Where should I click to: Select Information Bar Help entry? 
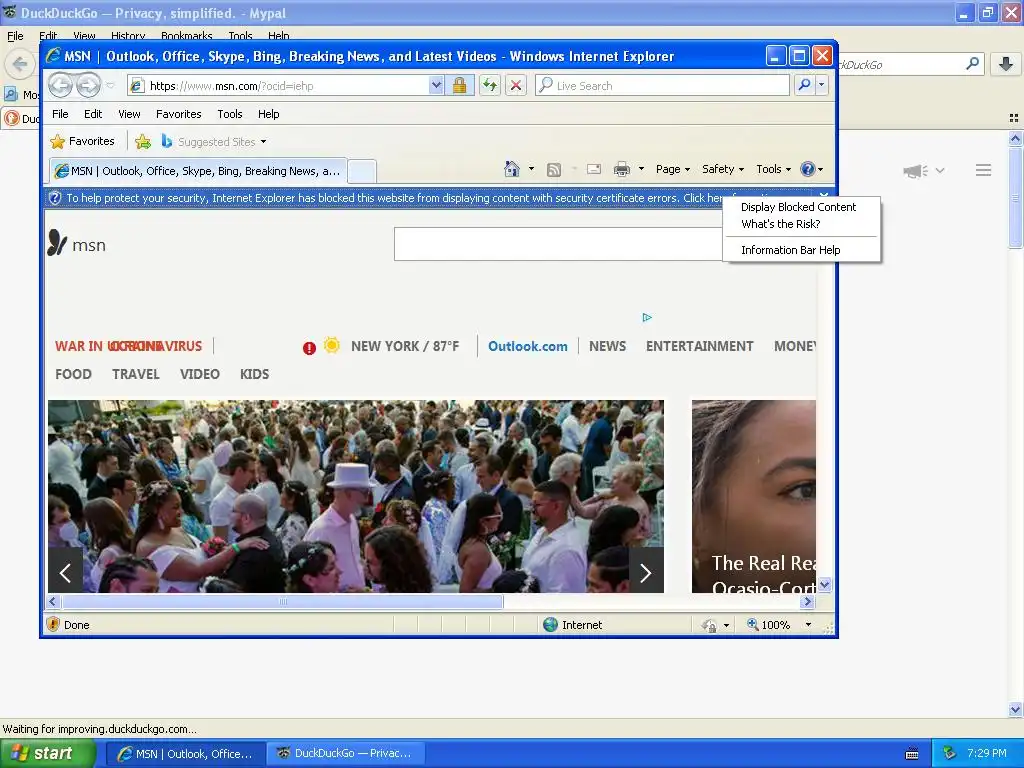coord(790,250)
